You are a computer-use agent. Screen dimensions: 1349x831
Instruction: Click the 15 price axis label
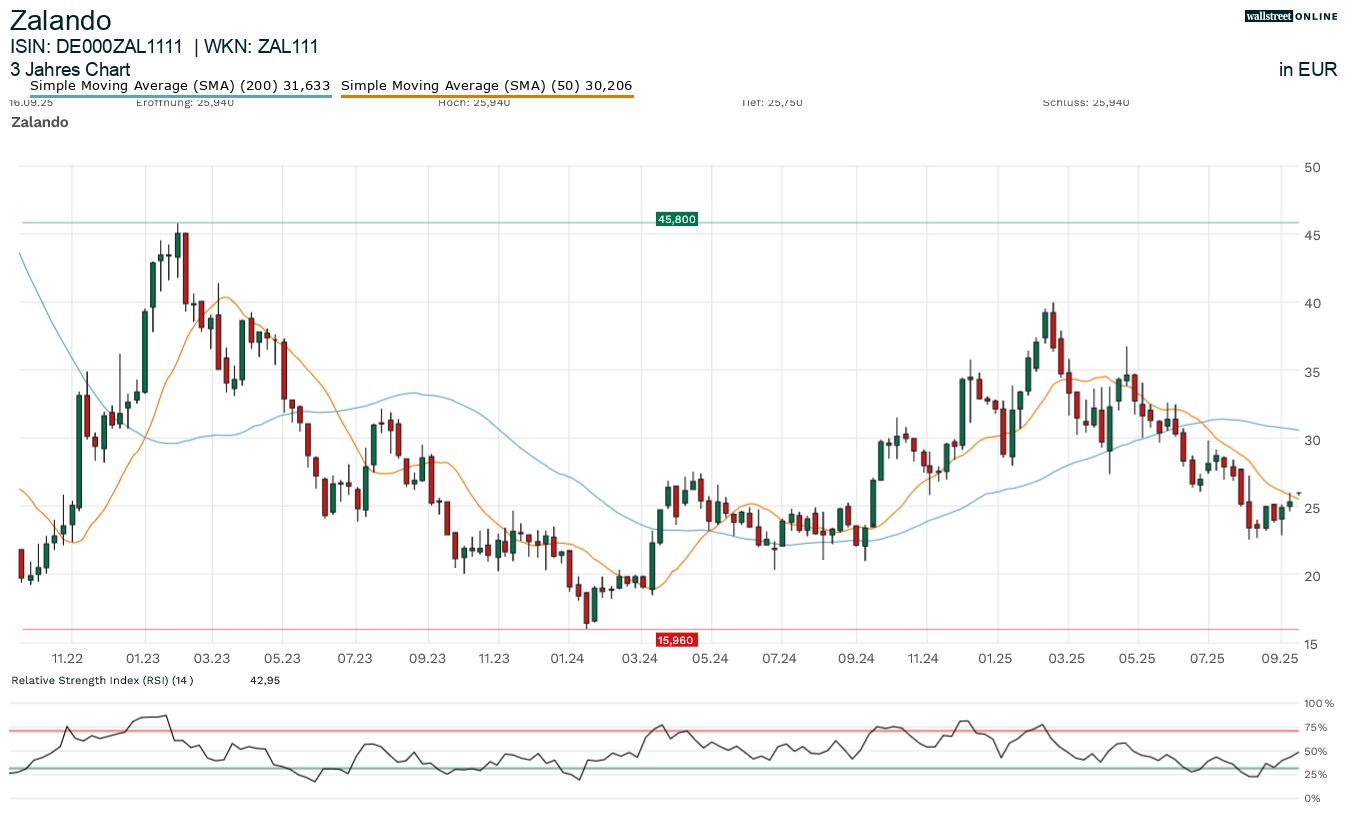point(1312,644)
